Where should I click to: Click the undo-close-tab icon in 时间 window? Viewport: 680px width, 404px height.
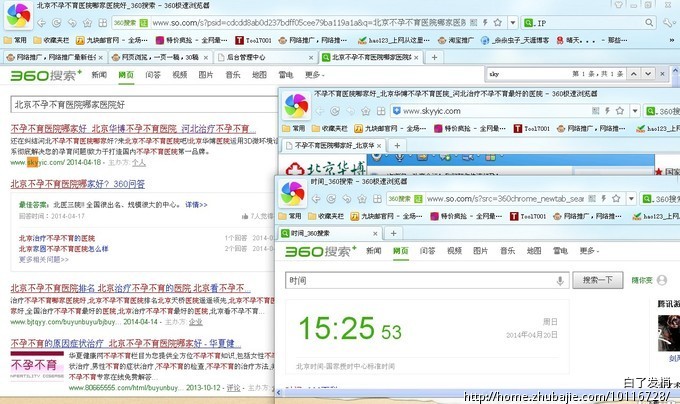click(x=347, y=199)
